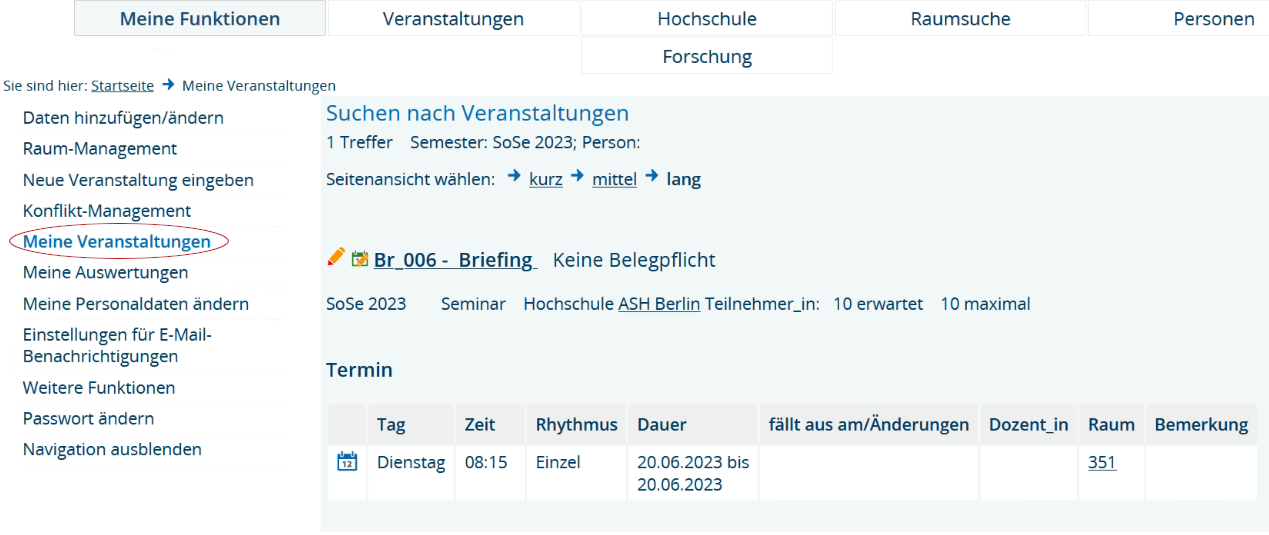The width and height of the screenshot is (1269, 535).
Task: Open the Meine Funktionen tab
Action: (x=200, y=19)
